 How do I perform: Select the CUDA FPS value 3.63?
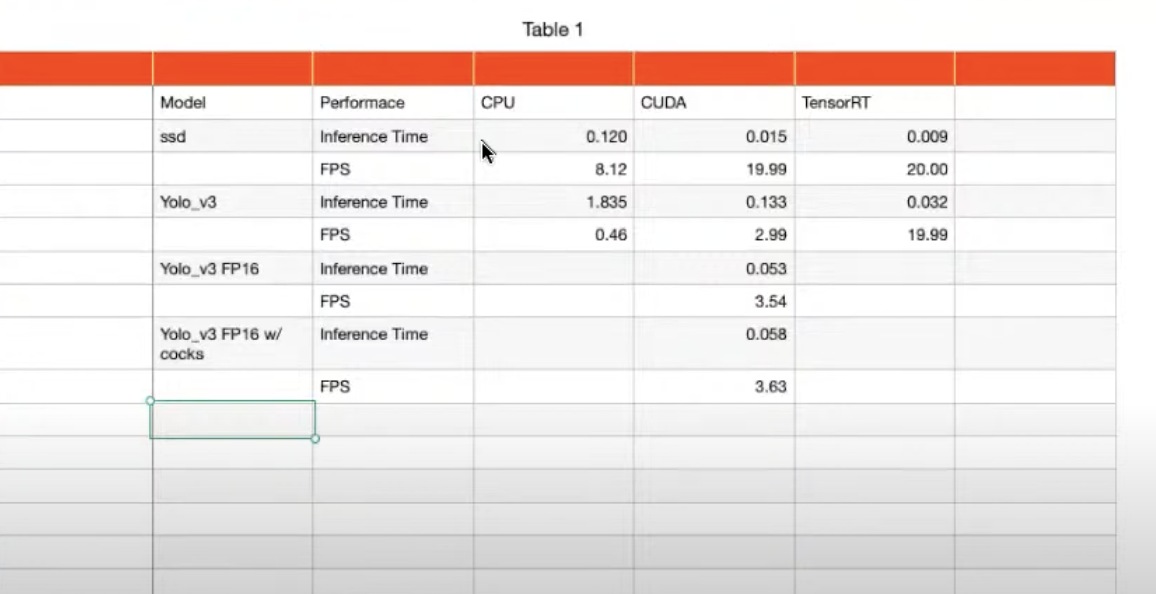tap(769, 387)
